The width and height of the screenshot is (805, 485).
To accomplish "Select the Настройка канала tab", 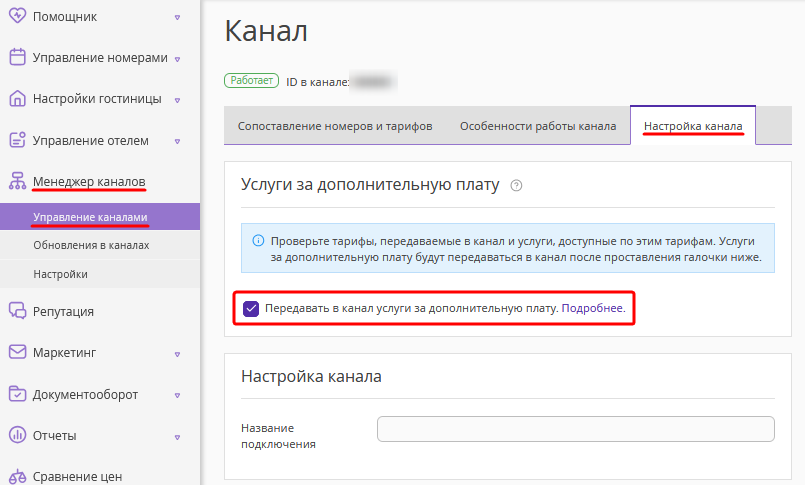I will tap(693, 126).
